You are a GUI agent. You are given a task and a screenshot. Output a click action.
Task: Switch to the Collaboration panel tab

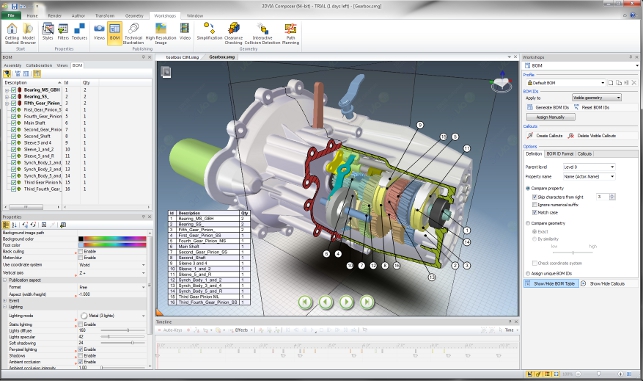39,66
